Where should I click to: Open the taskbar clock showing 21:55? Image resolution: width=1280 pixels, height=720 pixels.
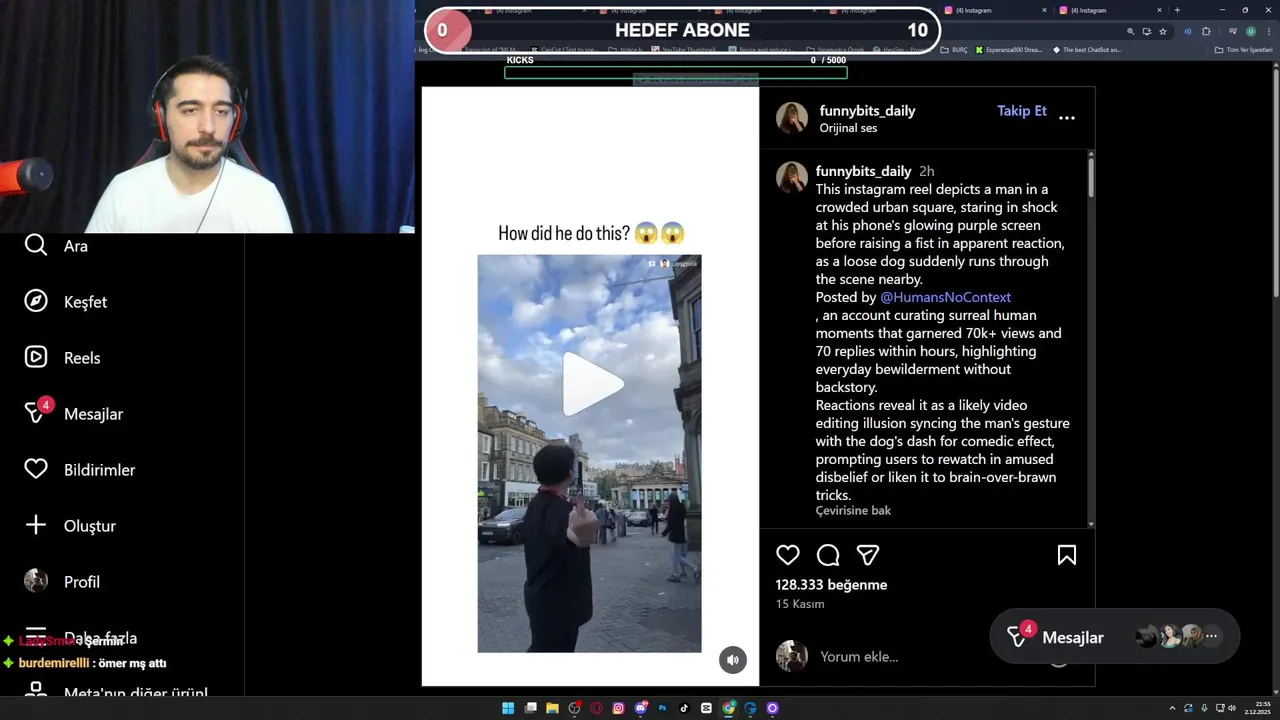[1257, 708]
